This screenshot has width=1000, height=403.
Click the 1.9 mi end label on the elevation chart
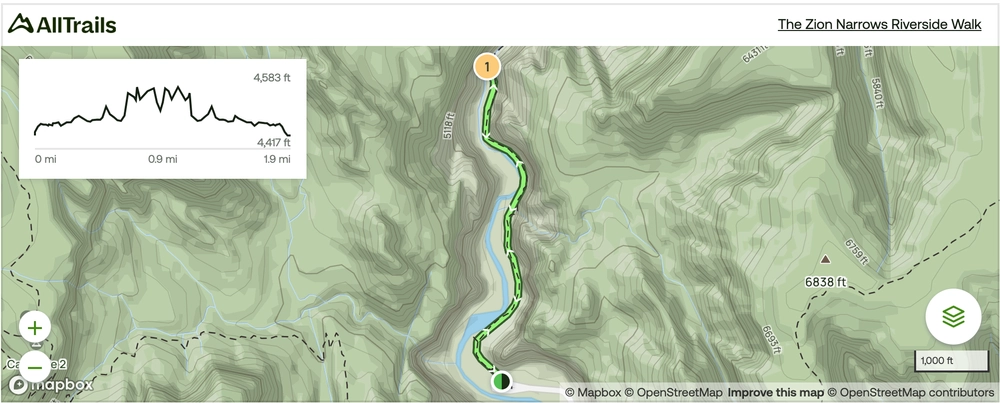pyautogui.click(x=277, y=159)
